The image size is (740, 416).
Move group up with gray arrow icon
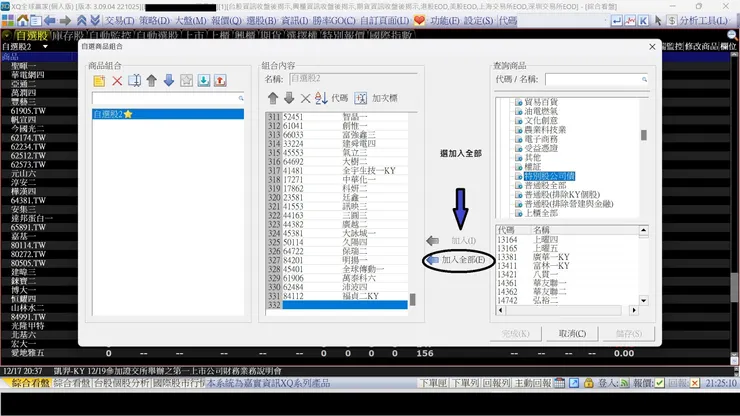tap(151, 81)
